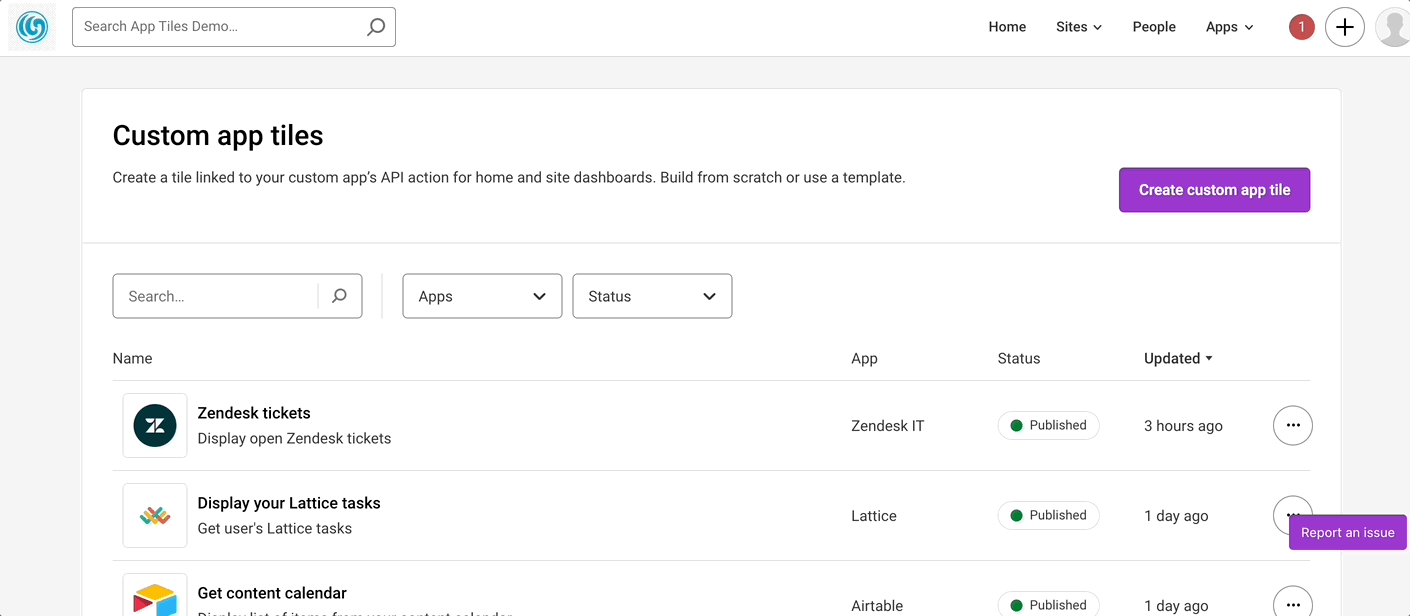1410x616 pixels.
Task: Open options menu for Lattice tasks row
Action: coord(1292,515)
